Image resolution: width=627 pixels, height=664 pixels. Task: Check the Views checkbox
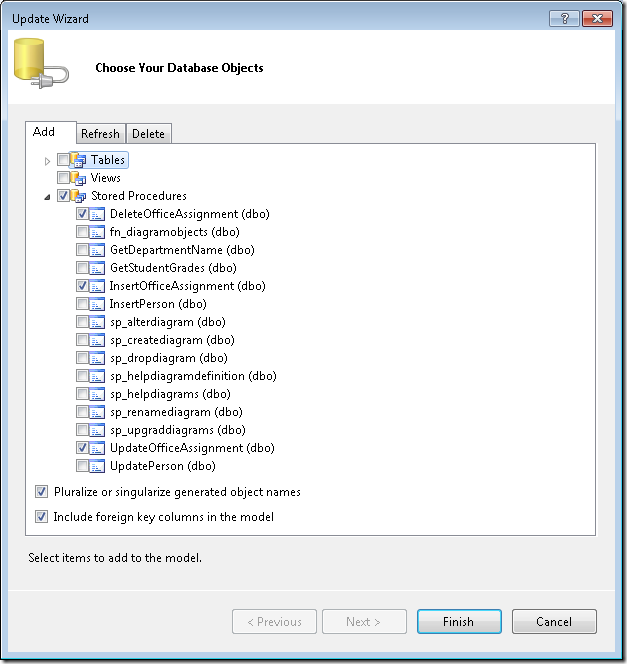[x=63, y=177]
